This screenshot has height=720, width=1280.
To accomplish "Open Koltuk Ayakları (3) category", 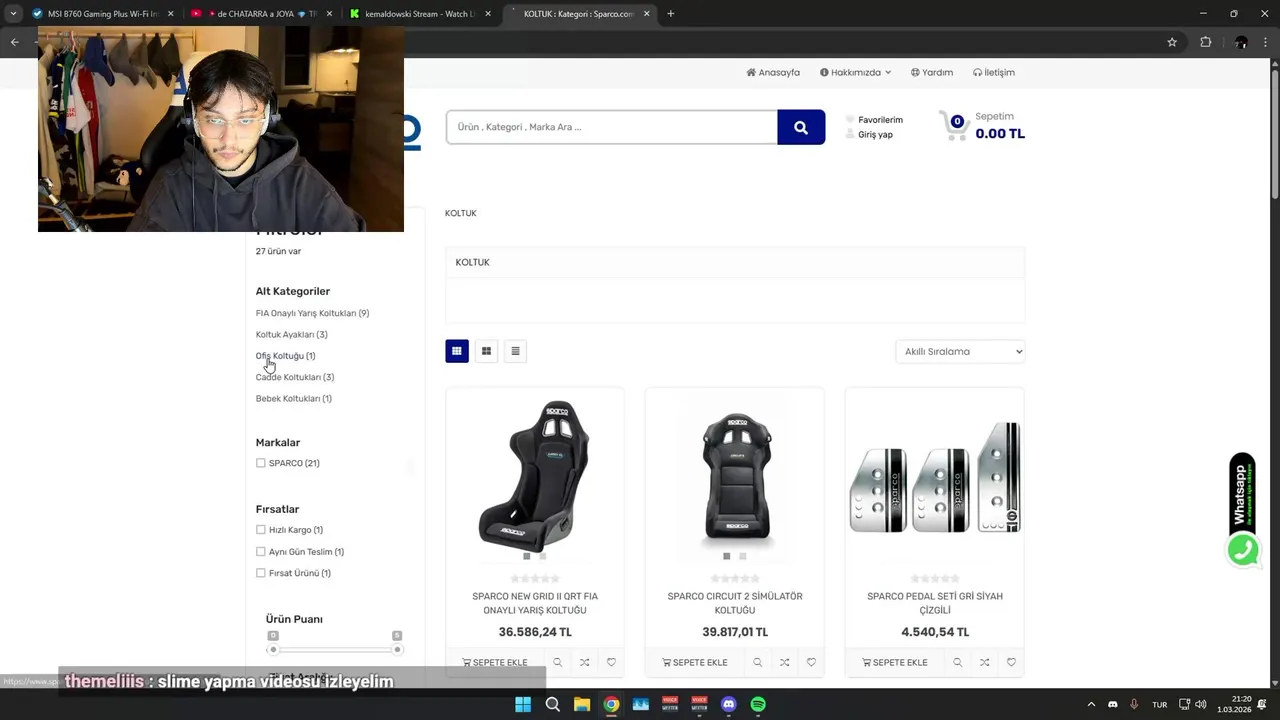I will coord(291,335).
